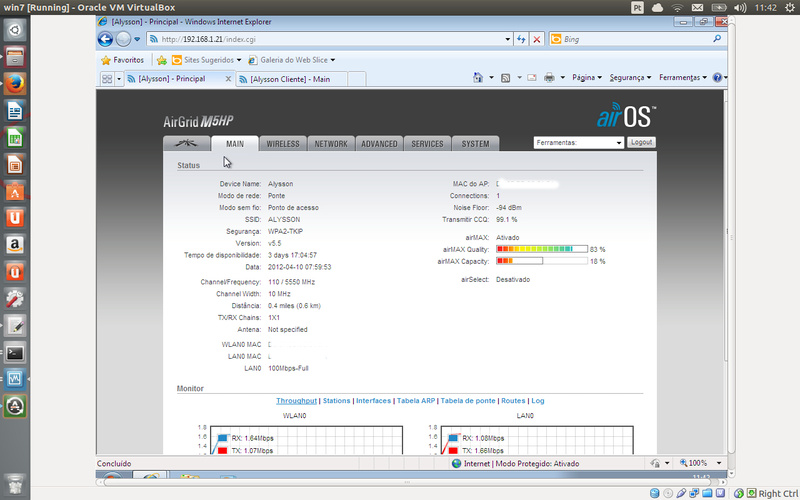The width and height of the screenshot is (800, 500).
Task: Open the Ferramentas menu in the IE toolbar
Action: [x=683, y=78]
